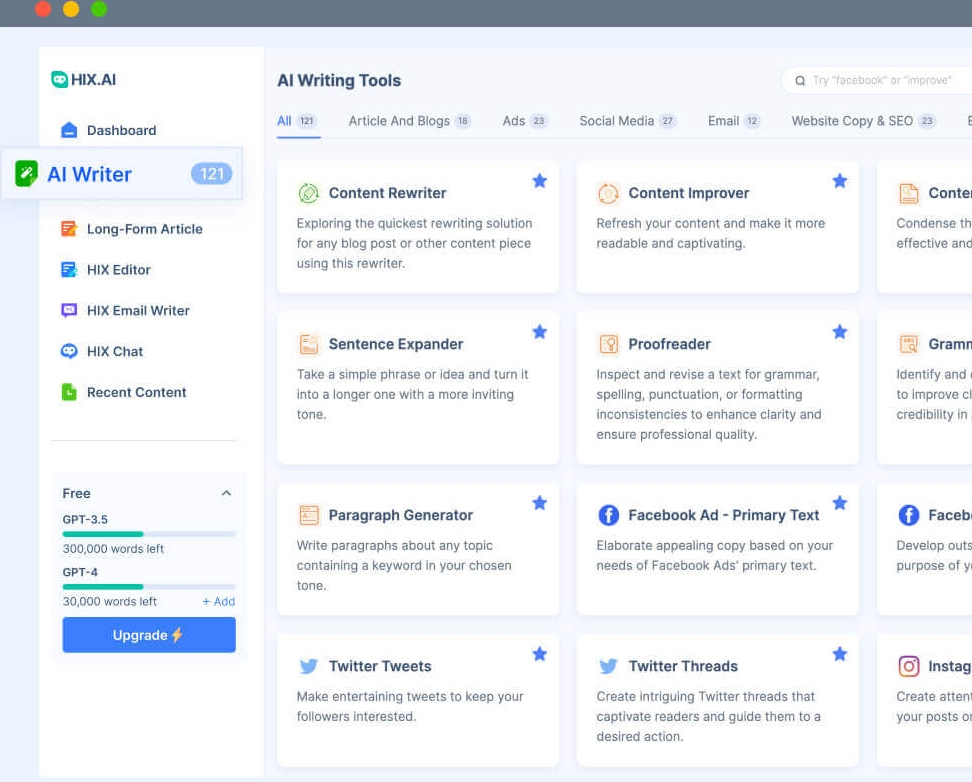Switch to Website Copy & SEO tab
This screenshot has height=782, width=972.
coord(864,121)
